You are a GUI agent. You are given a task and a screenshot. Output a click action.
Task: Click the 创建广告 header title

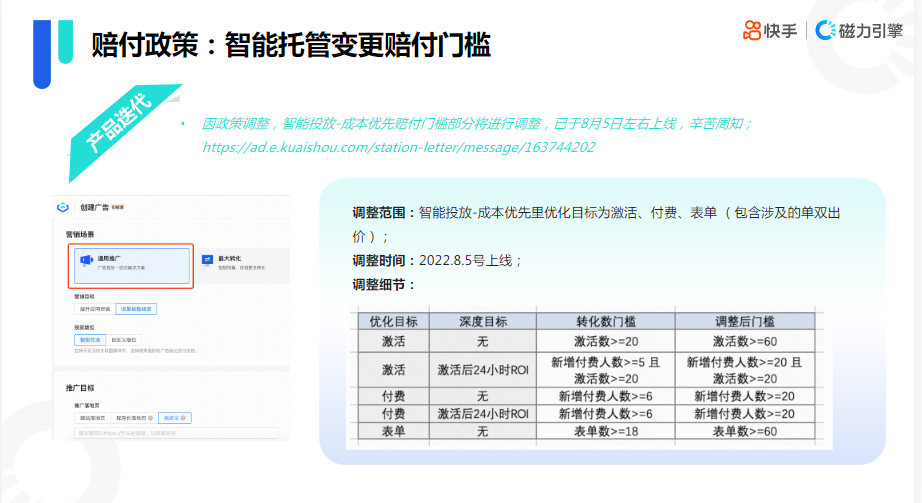[94, 207]
